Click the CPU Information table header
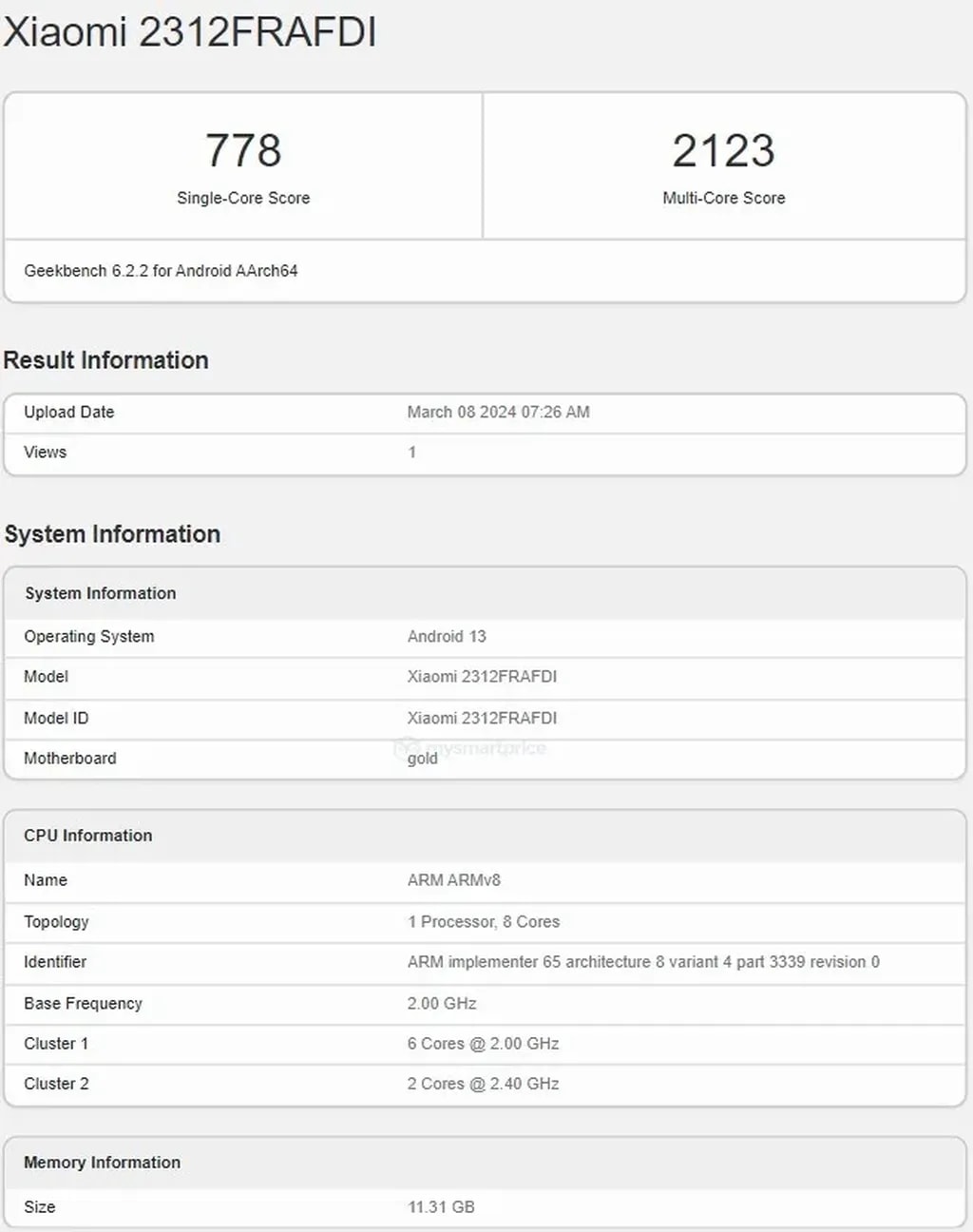 tap(87, 836)
